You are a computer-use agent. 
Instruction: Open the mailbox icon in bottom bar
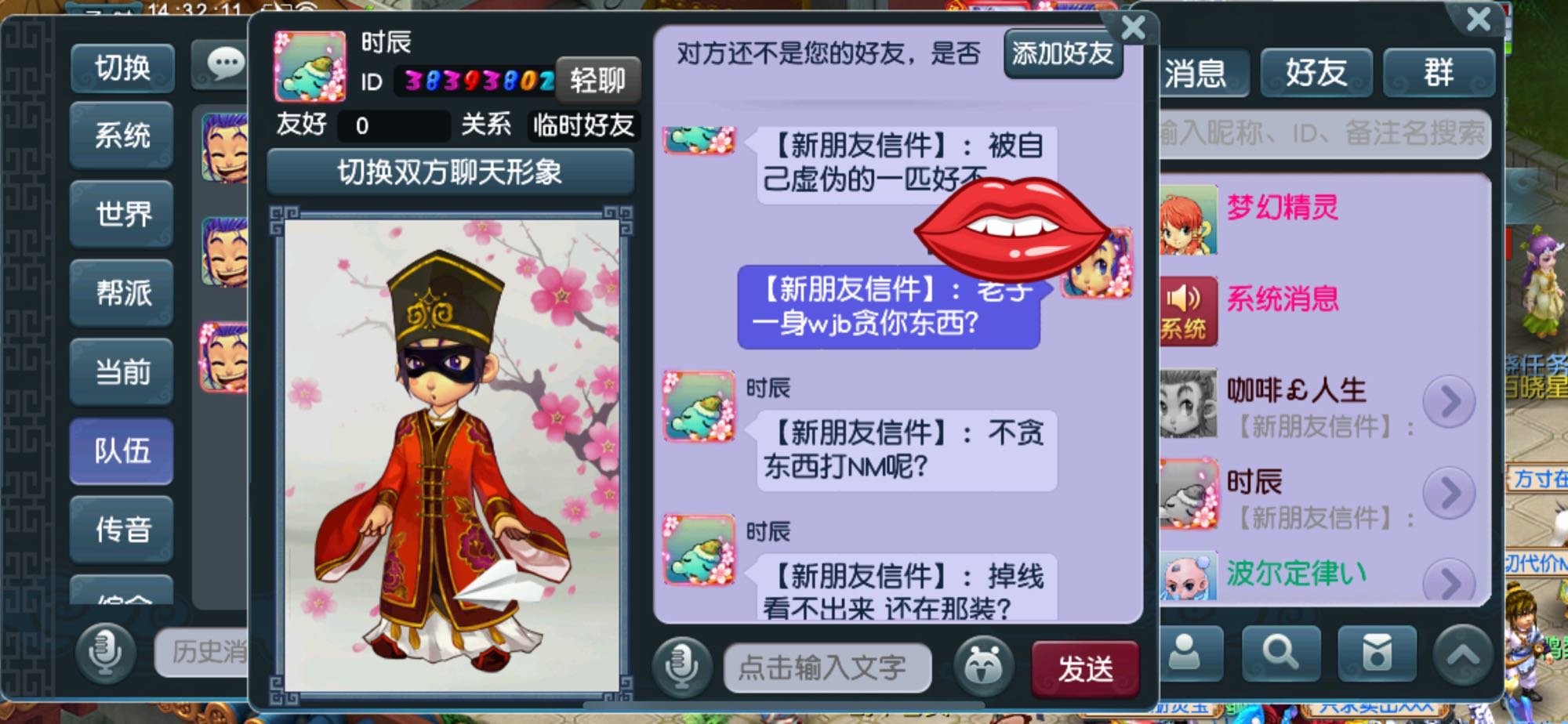coord(1377,653)
